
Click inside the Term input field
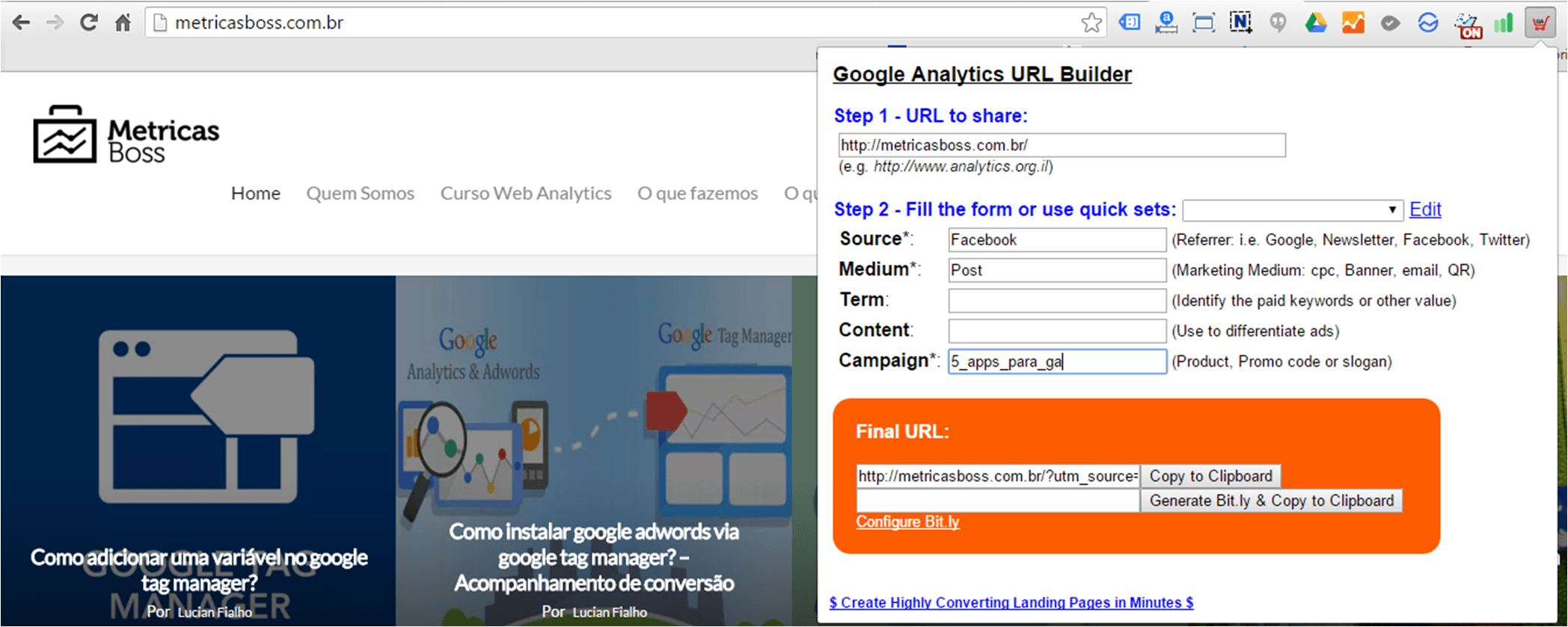click(1056, 300)
